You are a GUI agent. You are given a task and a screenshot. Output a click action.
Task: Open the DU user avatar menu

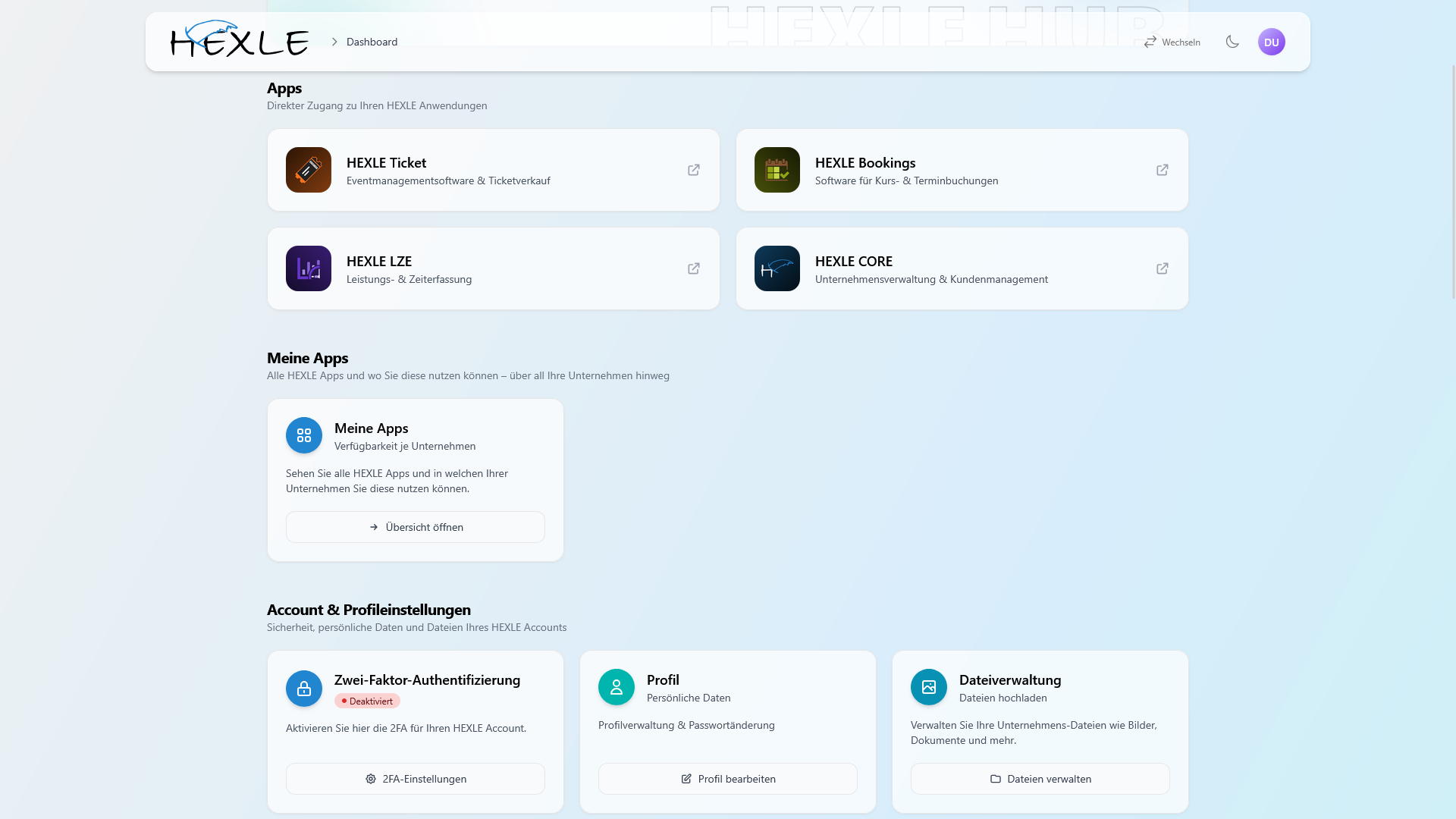coord(1272,42)
